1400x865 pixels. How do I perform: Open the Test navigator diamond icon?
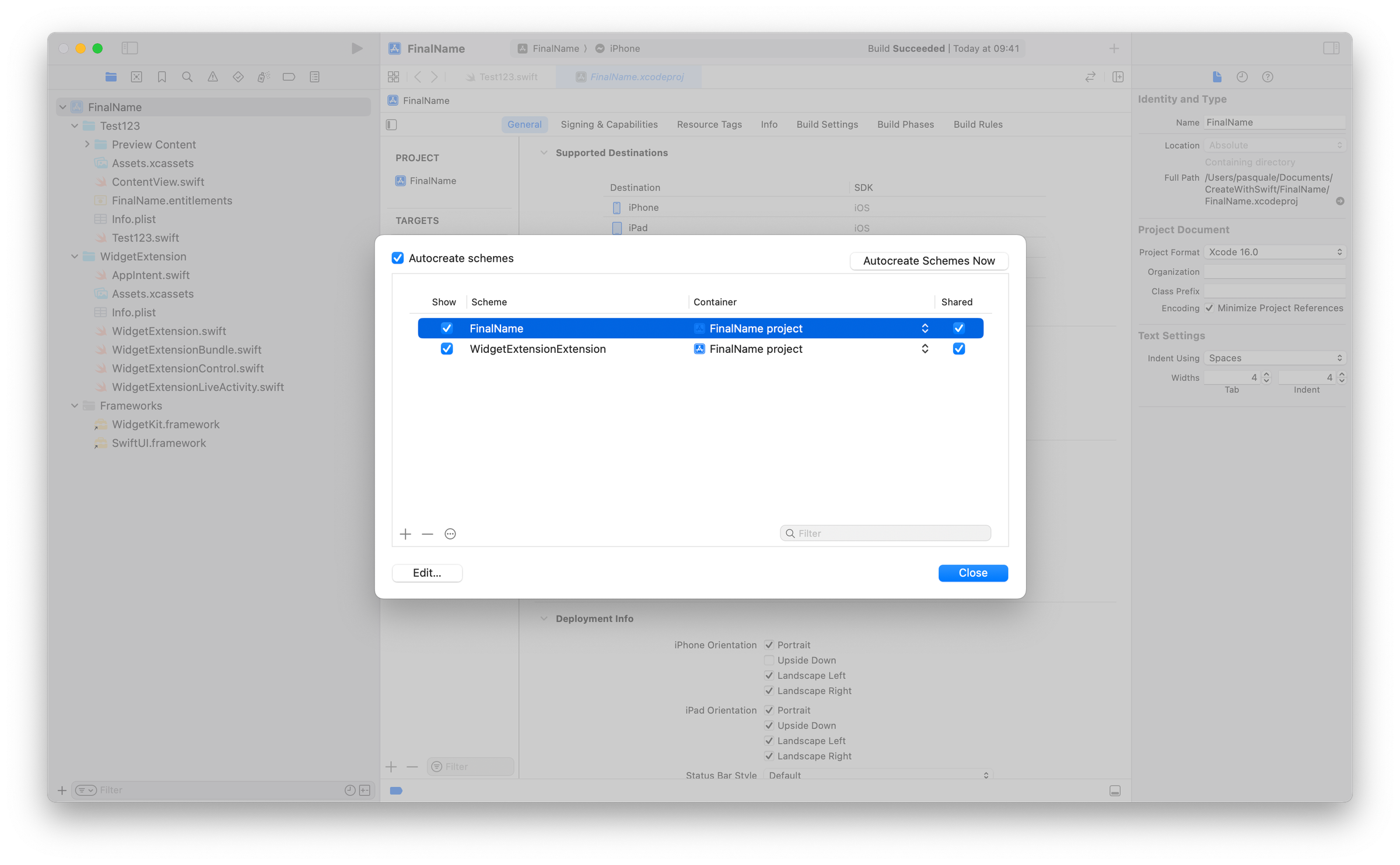point(237,76)
